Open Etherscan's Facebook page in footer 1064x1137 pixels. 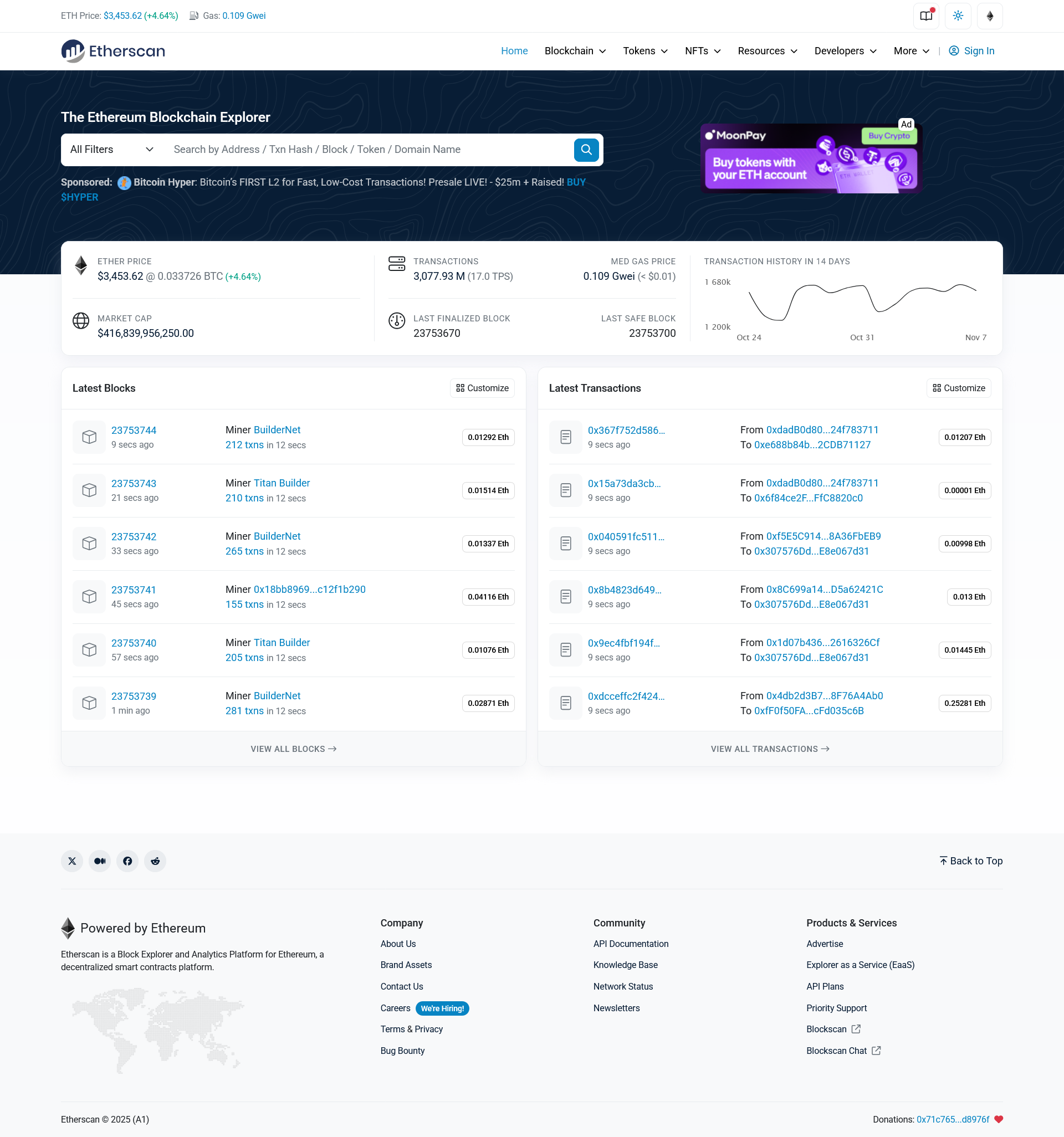pyautogui.click(x=127, y=861)
